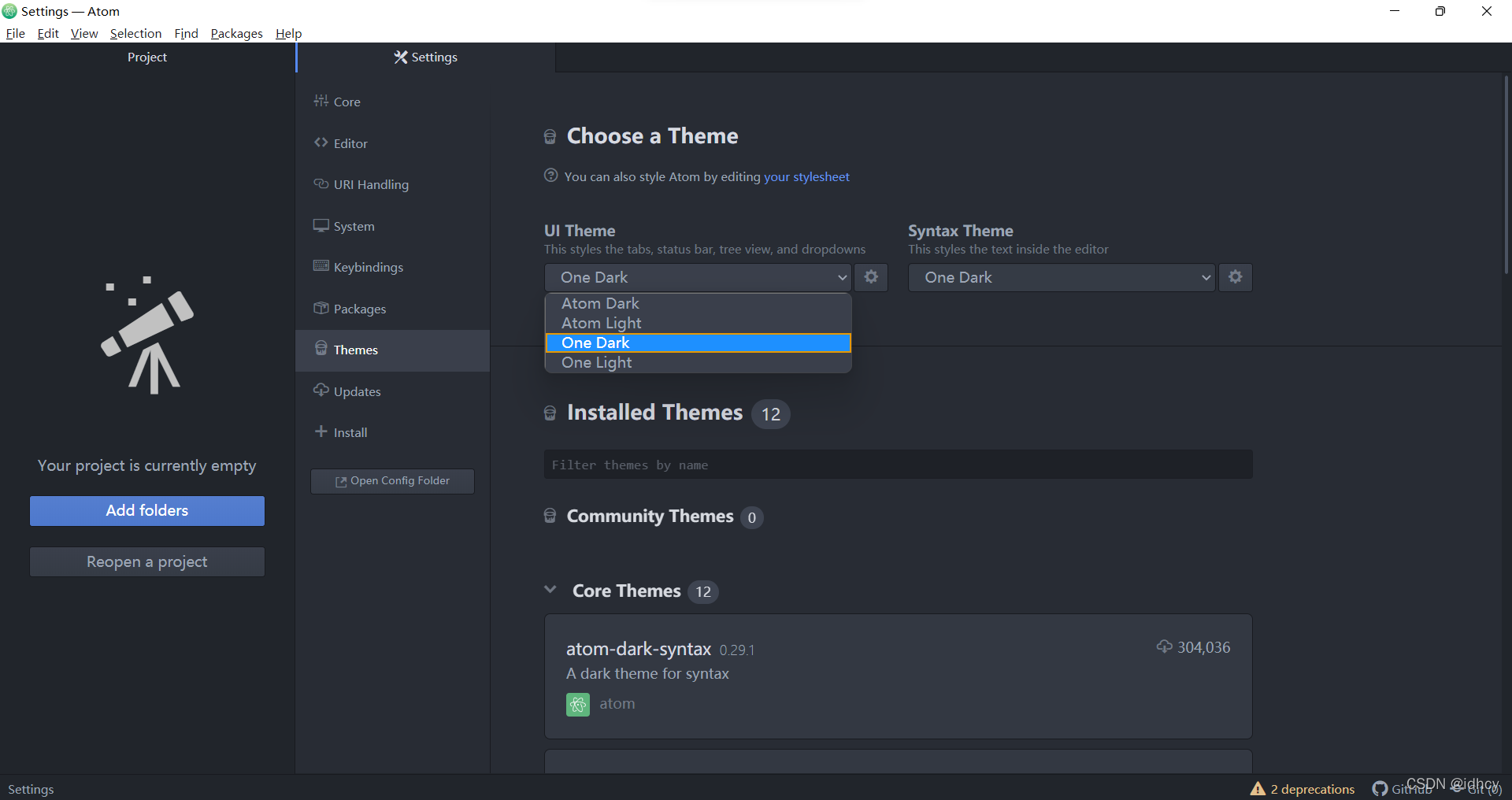Click the Packages box icon

pos(321,308)
